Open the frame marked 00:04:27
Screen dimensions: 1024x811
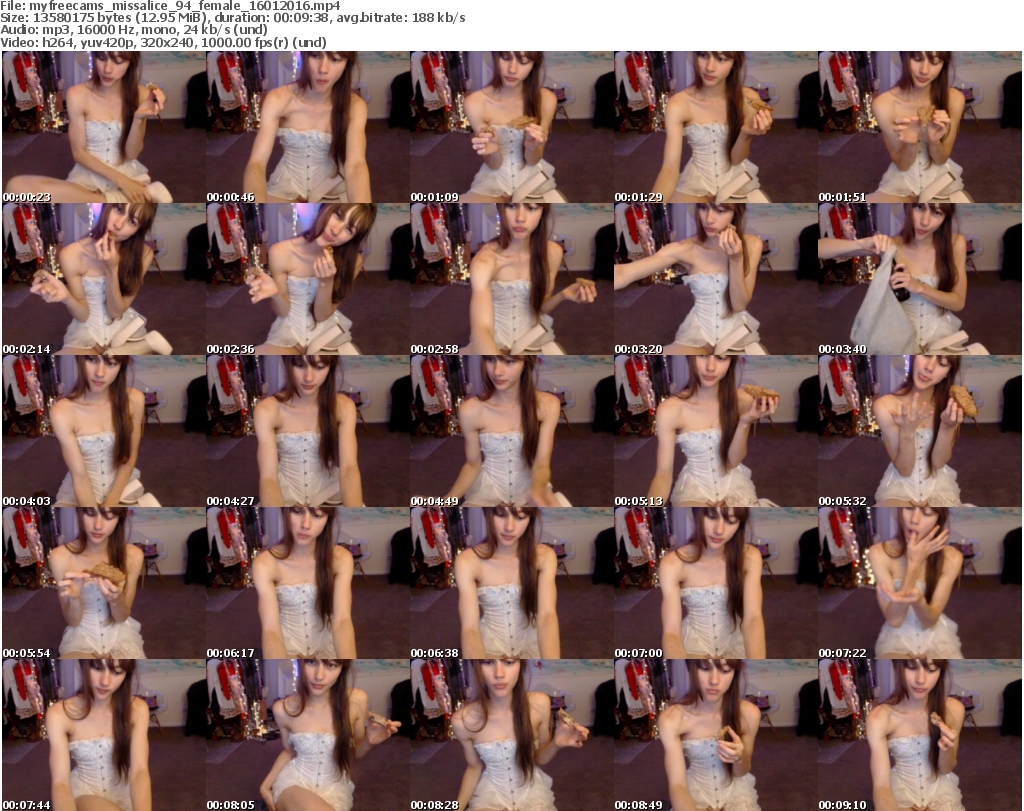click(x=308, y=431)
